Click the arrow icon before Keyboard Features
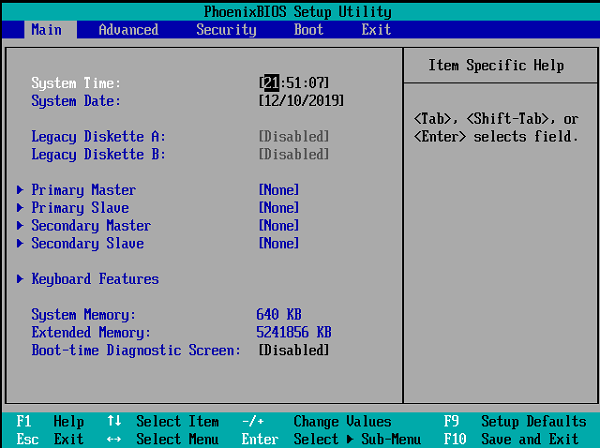 pyautogui.click(x=21, y=279)
